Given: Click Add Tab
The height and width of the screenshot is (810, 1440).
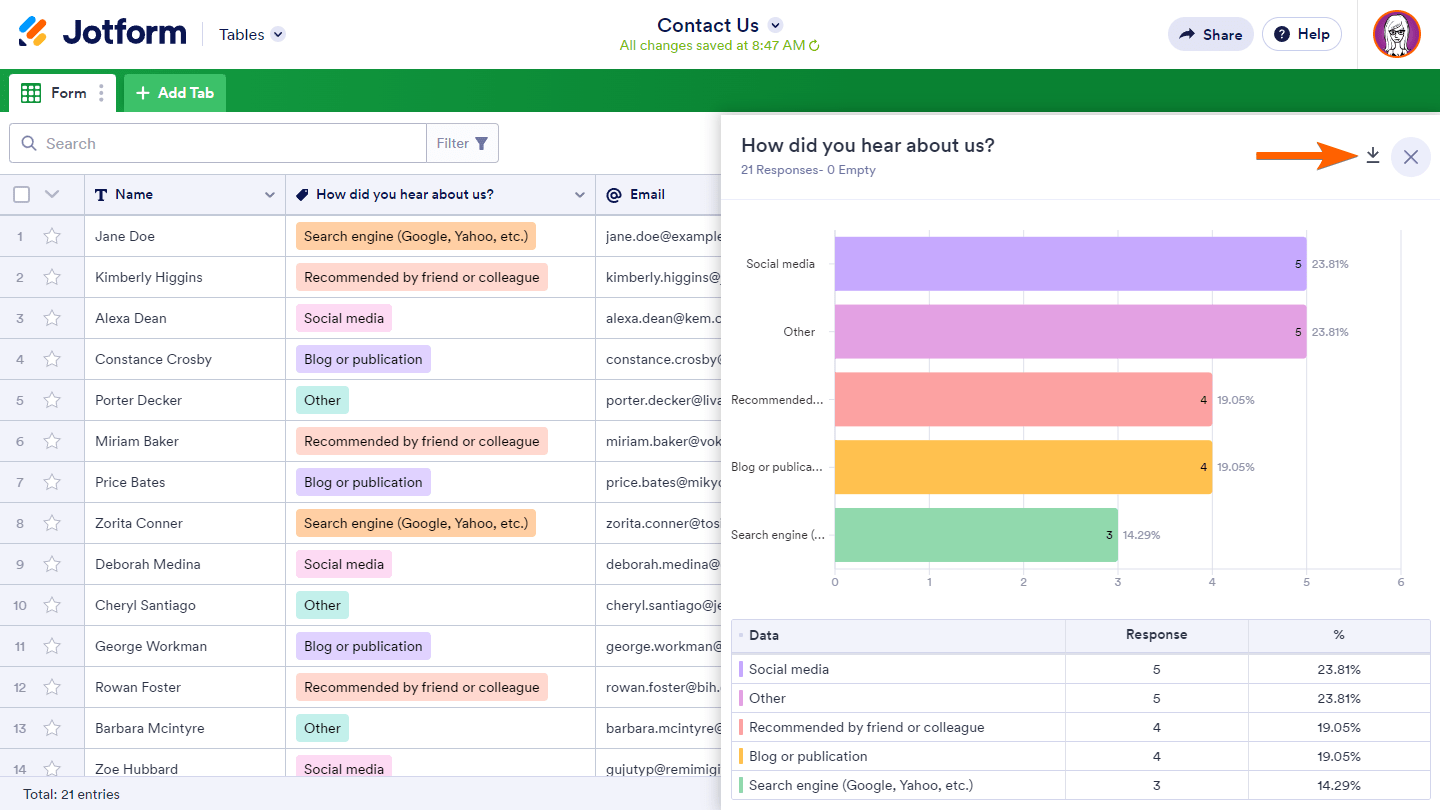Looking at the screenshot, I should click(175, 93).
